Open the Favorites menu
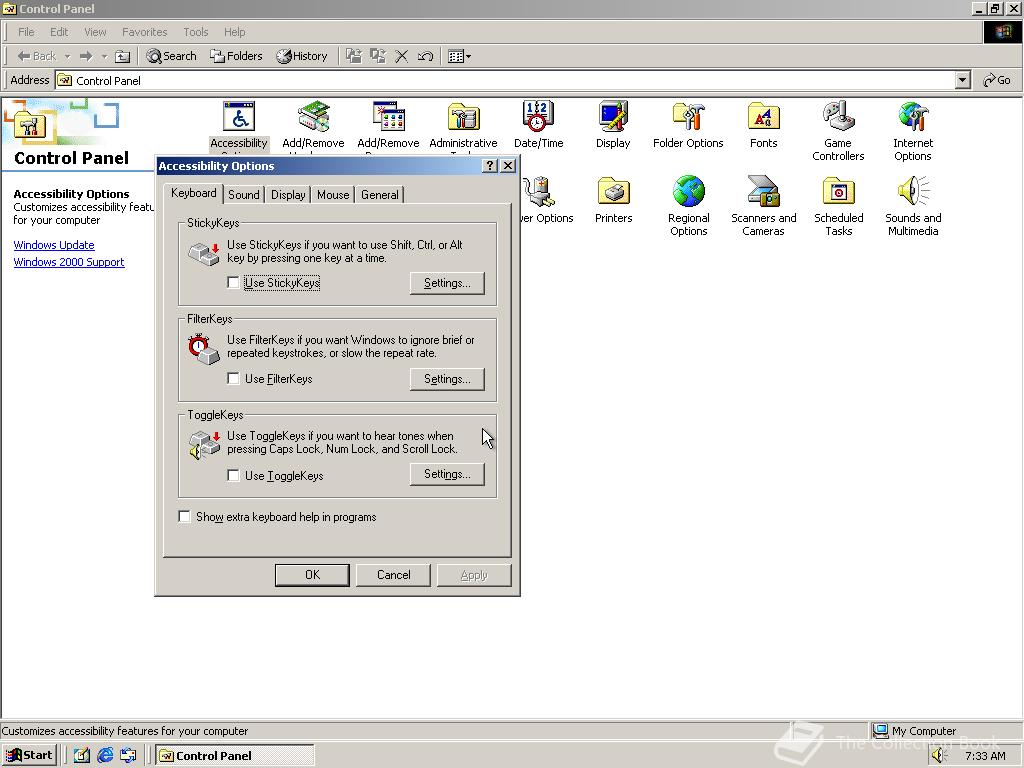This screenshot has width=1024, height=768. (144, 32)
